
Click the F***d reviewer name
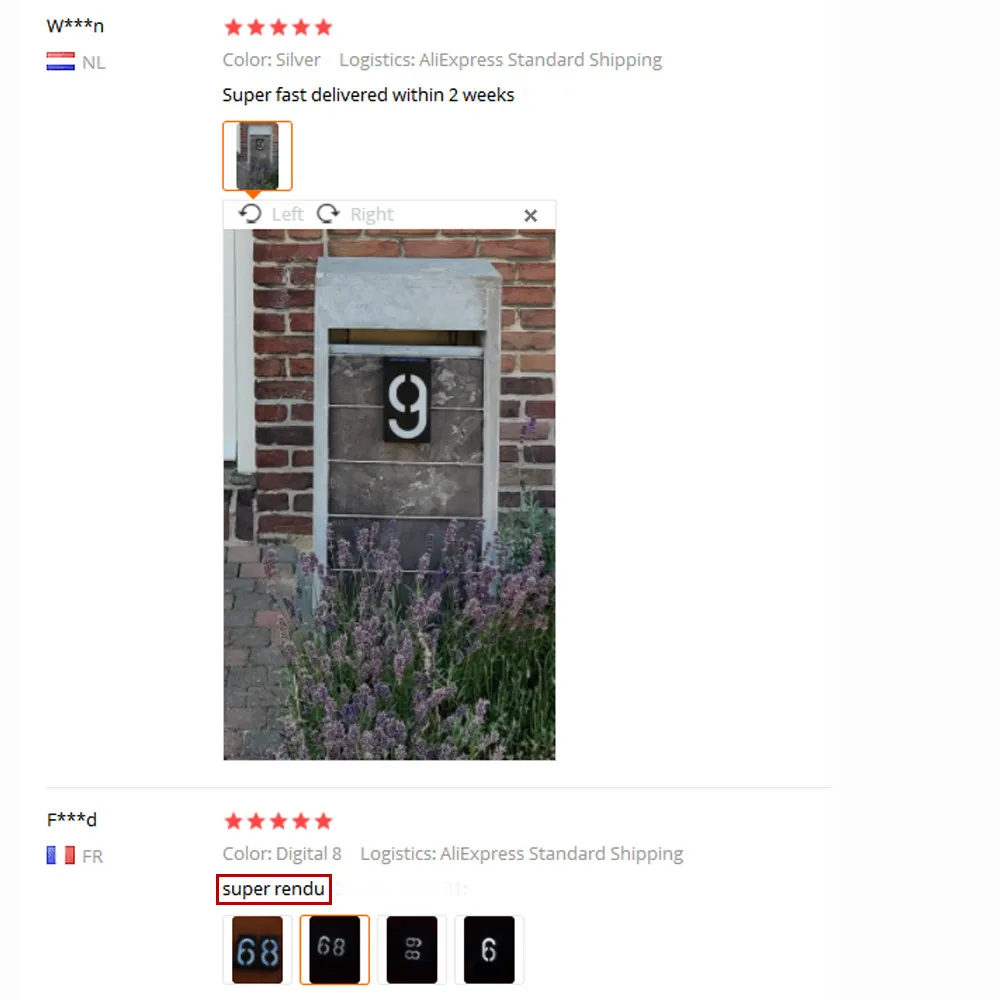click(71, 820)
